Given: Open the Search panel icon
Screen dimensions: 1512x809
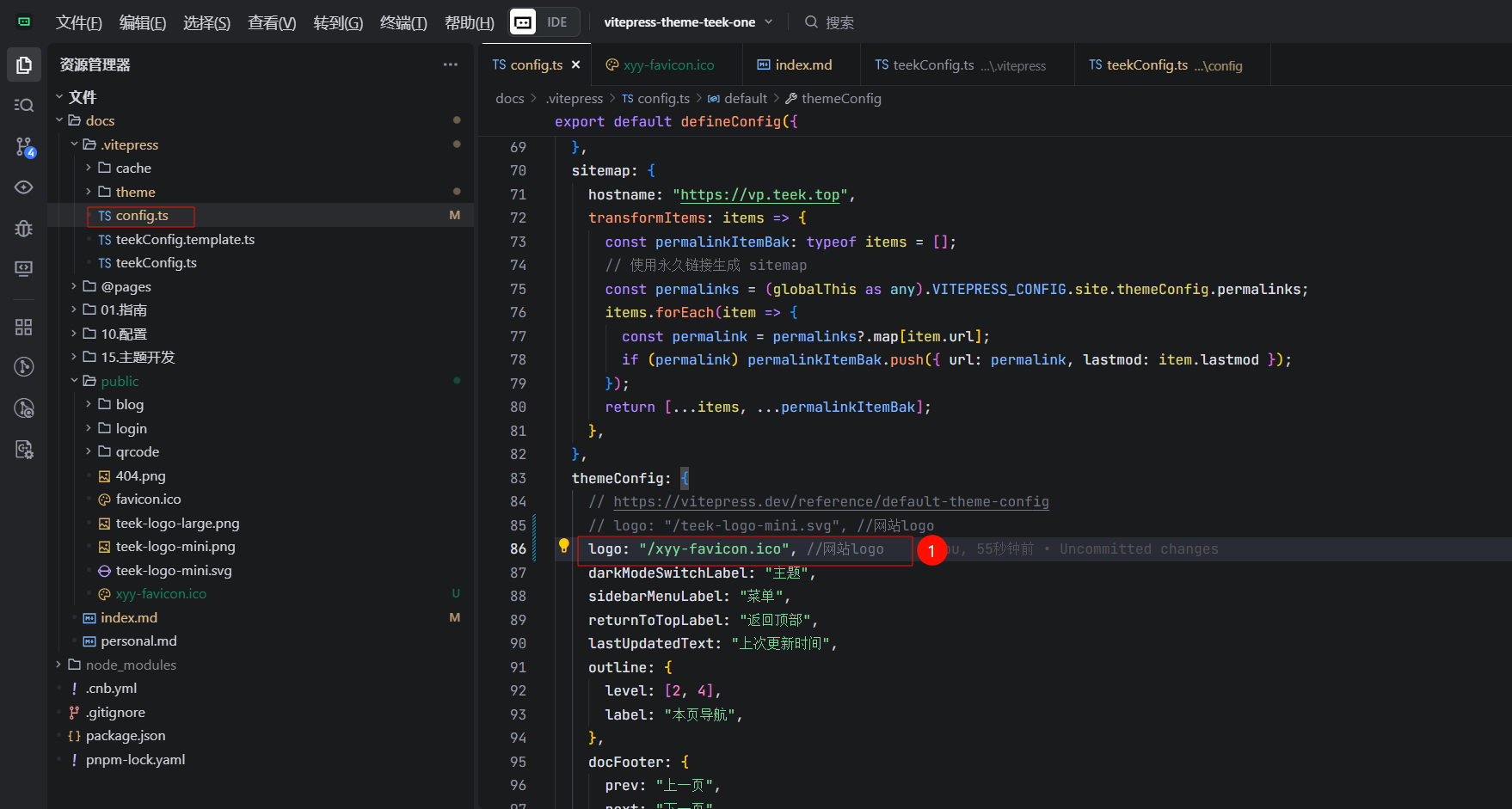Looking at the screenshot, I should (24, 105).
